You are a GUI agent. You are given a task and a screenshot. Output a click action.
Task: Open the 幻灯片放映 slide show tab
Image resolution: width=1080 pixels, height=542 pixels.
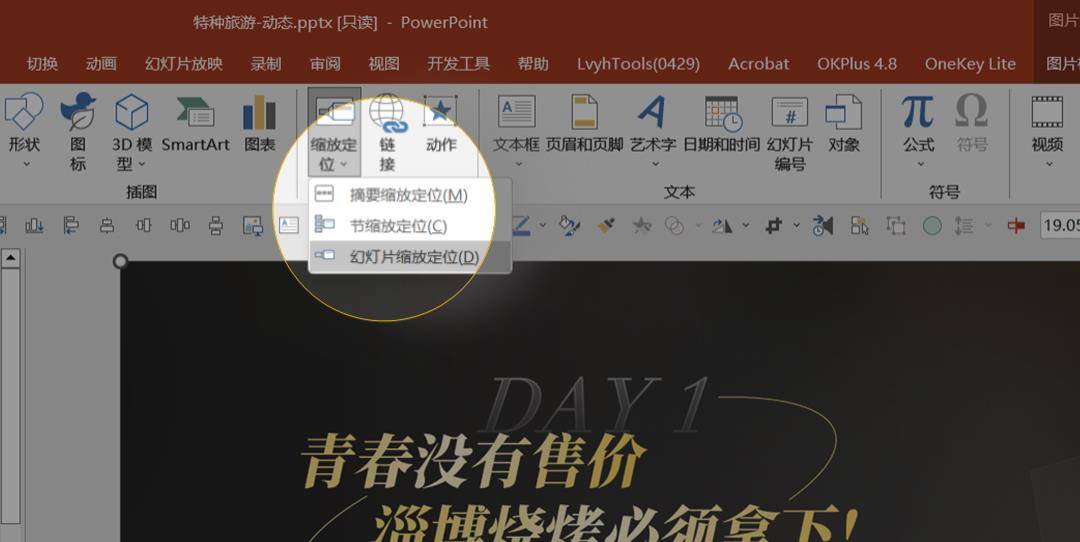(x=184, y=64)
